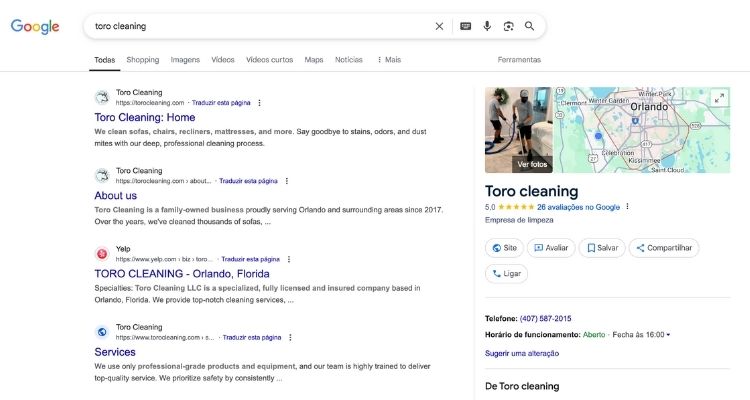
Task: Open the Toro Cleaning: Home link
Action: coord(144,117)
